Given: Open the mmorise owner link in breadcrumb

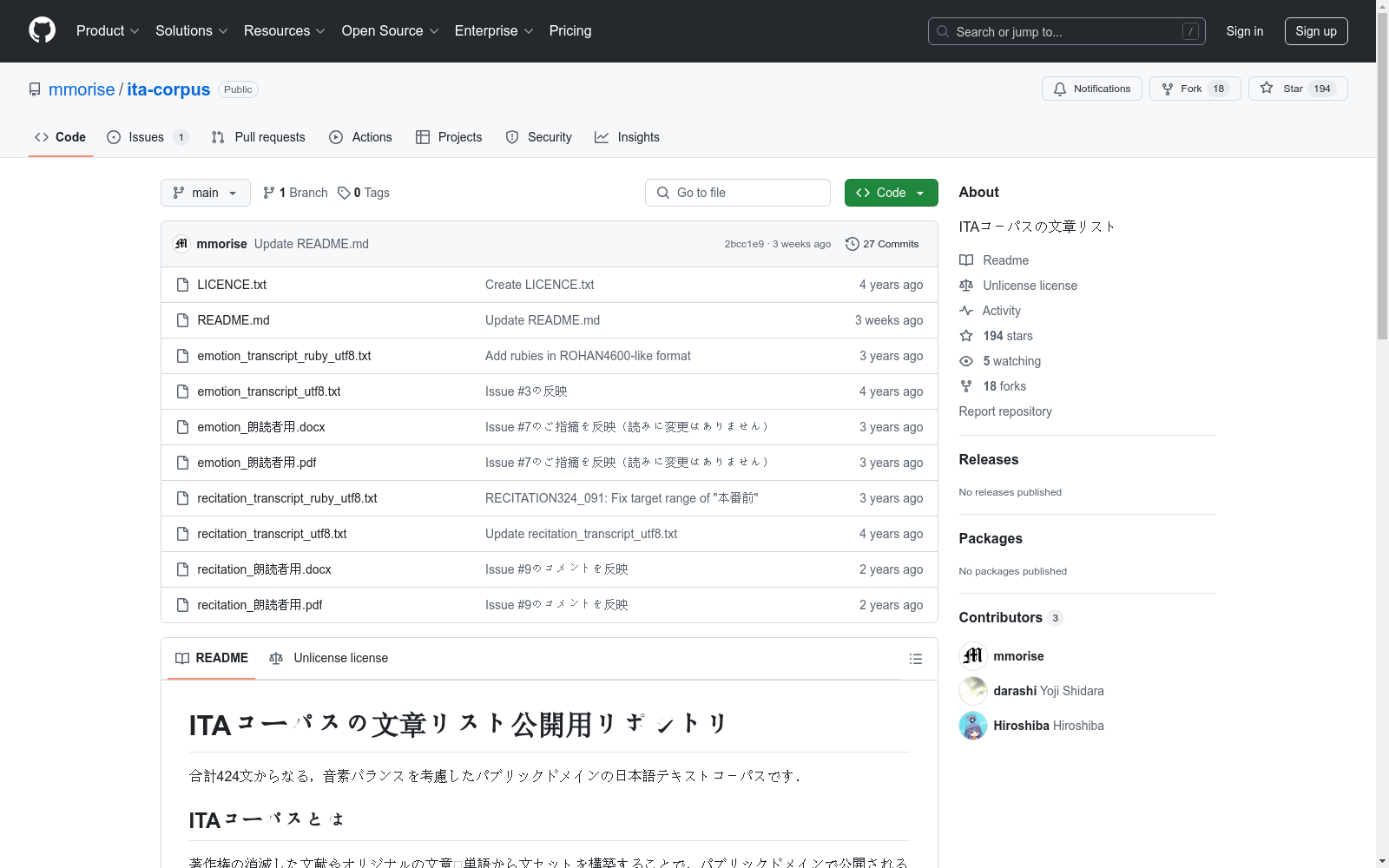Looking at the screenshot, I should click(x=82, y=89).
